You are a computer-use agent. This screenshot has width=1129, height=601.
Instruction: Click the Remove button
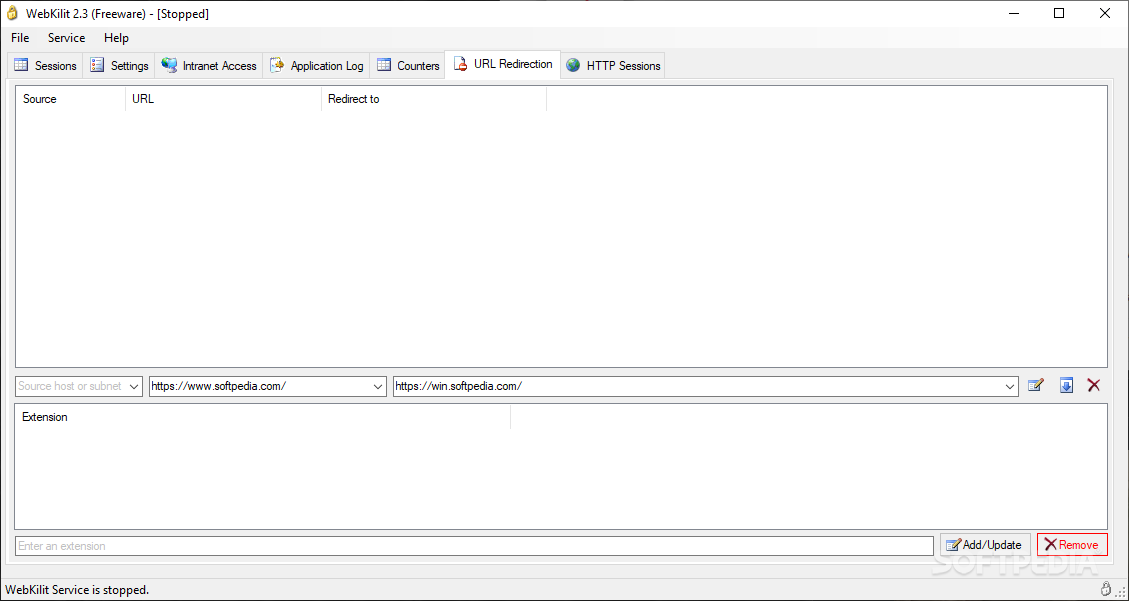[1072, 545]
